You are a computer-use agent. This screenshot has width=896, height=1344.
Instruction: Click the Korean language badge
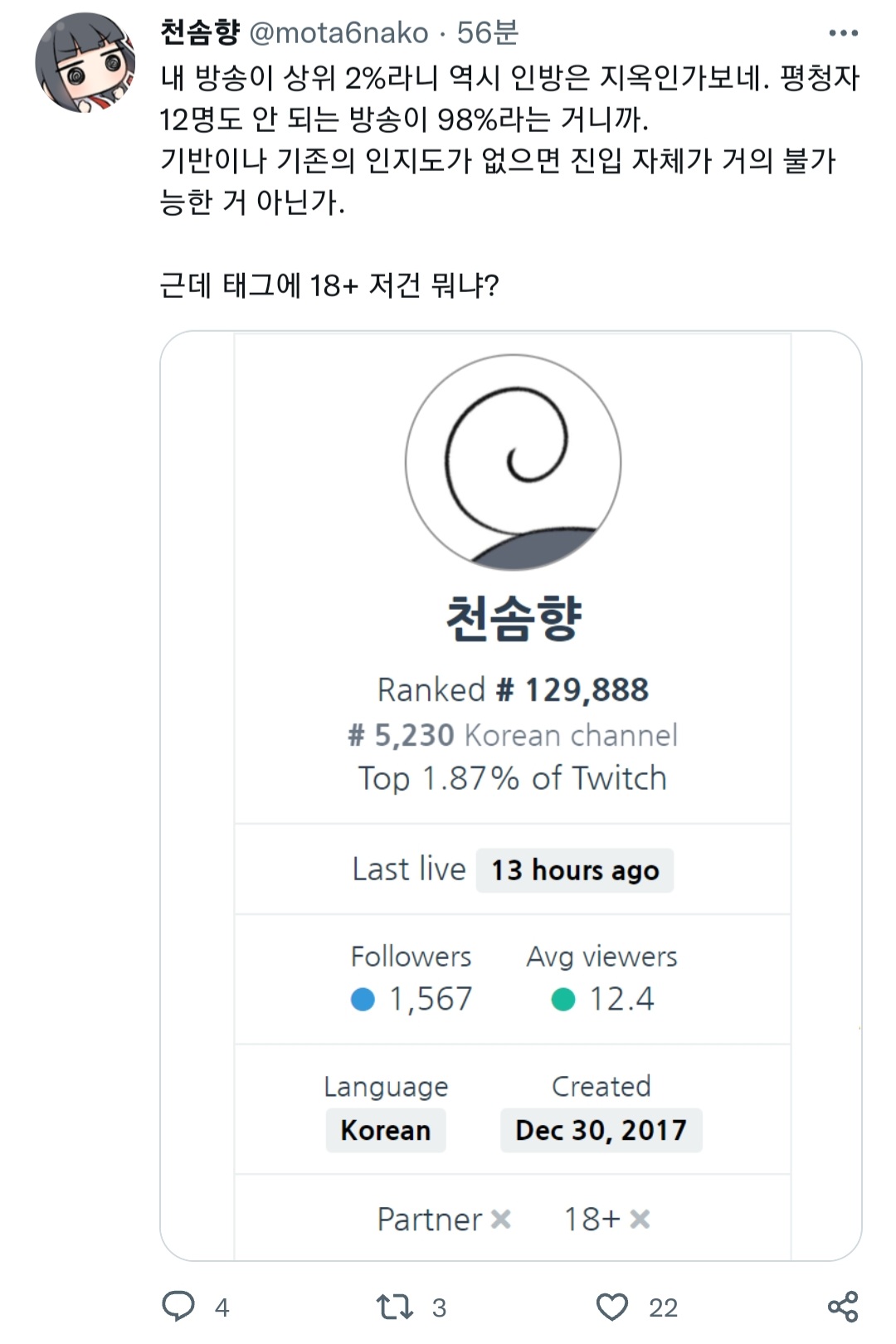coord(386,1130)
